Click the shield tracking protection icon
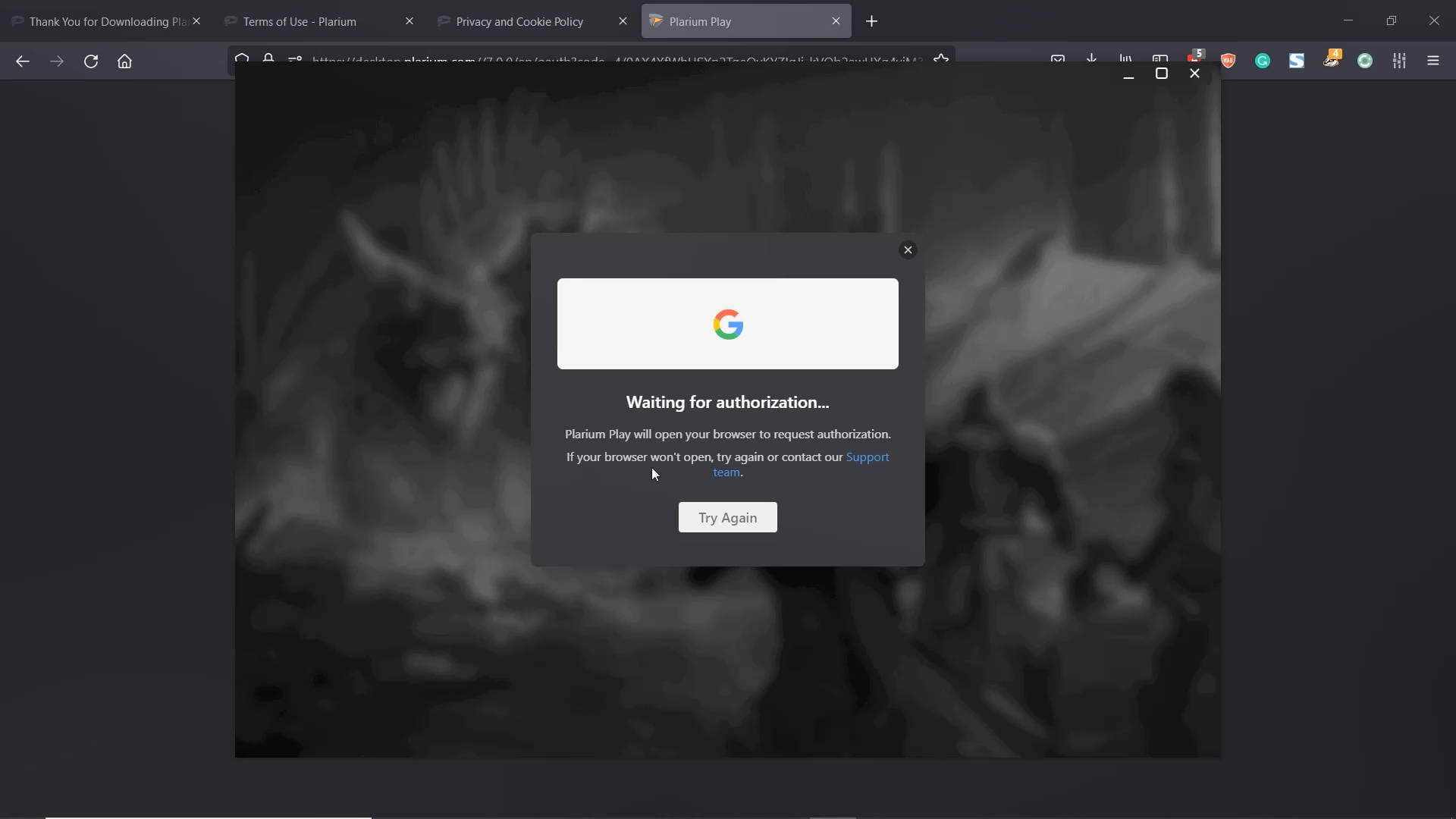Image resolution: width=1456 pixels, height=819 pixels. pos(242,58)
